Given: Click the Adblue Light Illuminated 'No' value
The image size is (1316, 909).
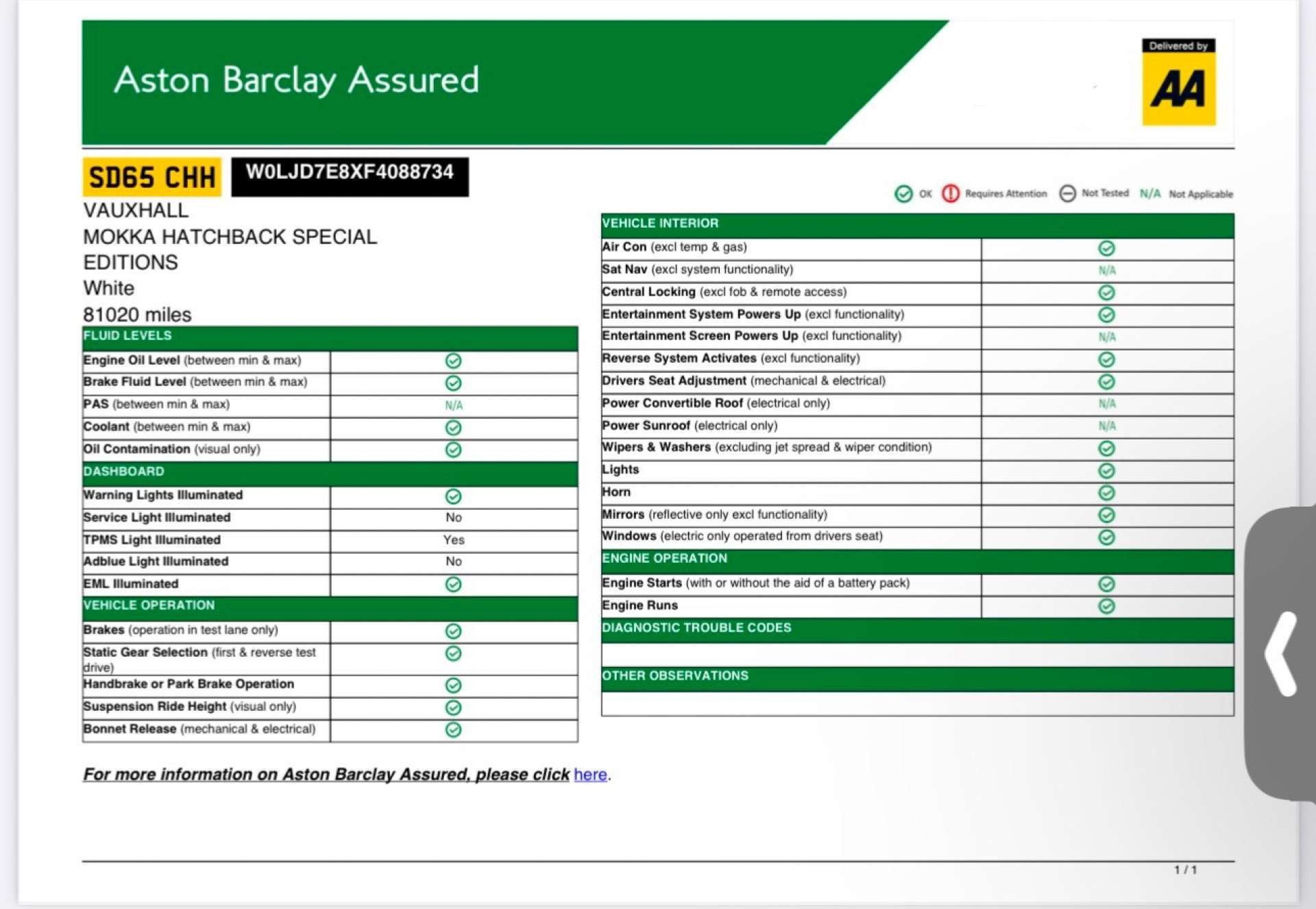Looking at the screenshot, I should point(454,561).
